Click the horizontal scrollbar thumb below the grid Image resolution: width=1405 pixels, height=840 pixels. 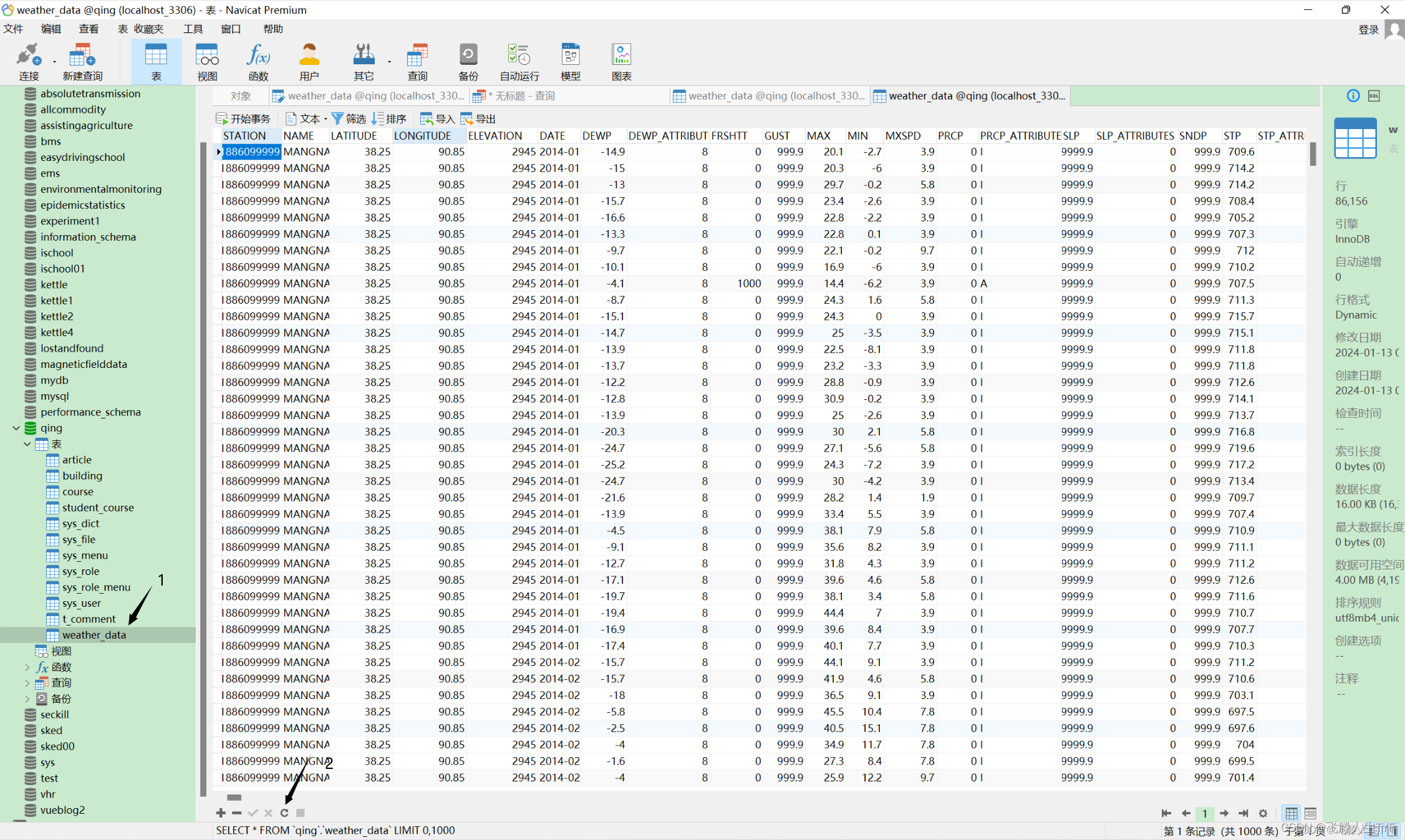click(x=234, y=797)
